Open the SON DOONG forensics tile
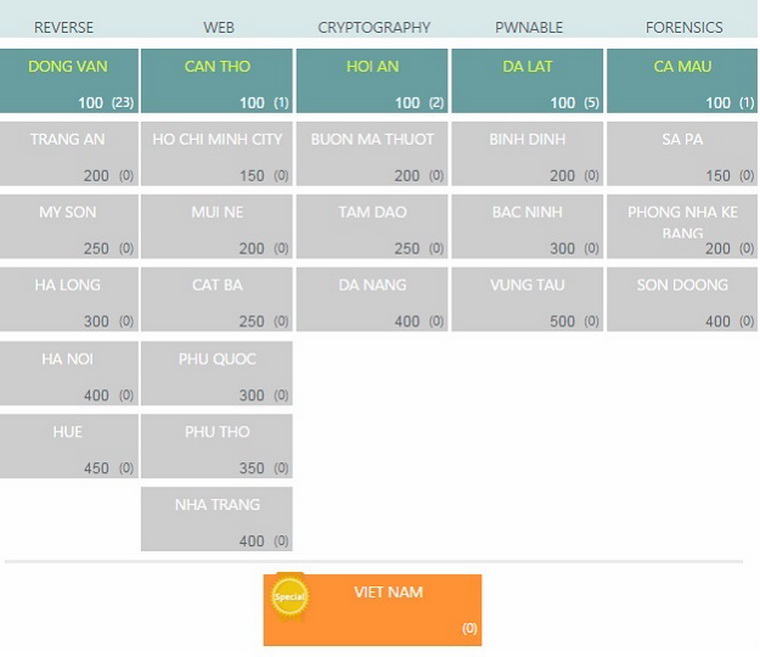The width and height of the screenshot is (760, 657). pyautogui.click(x=682, y=300)
